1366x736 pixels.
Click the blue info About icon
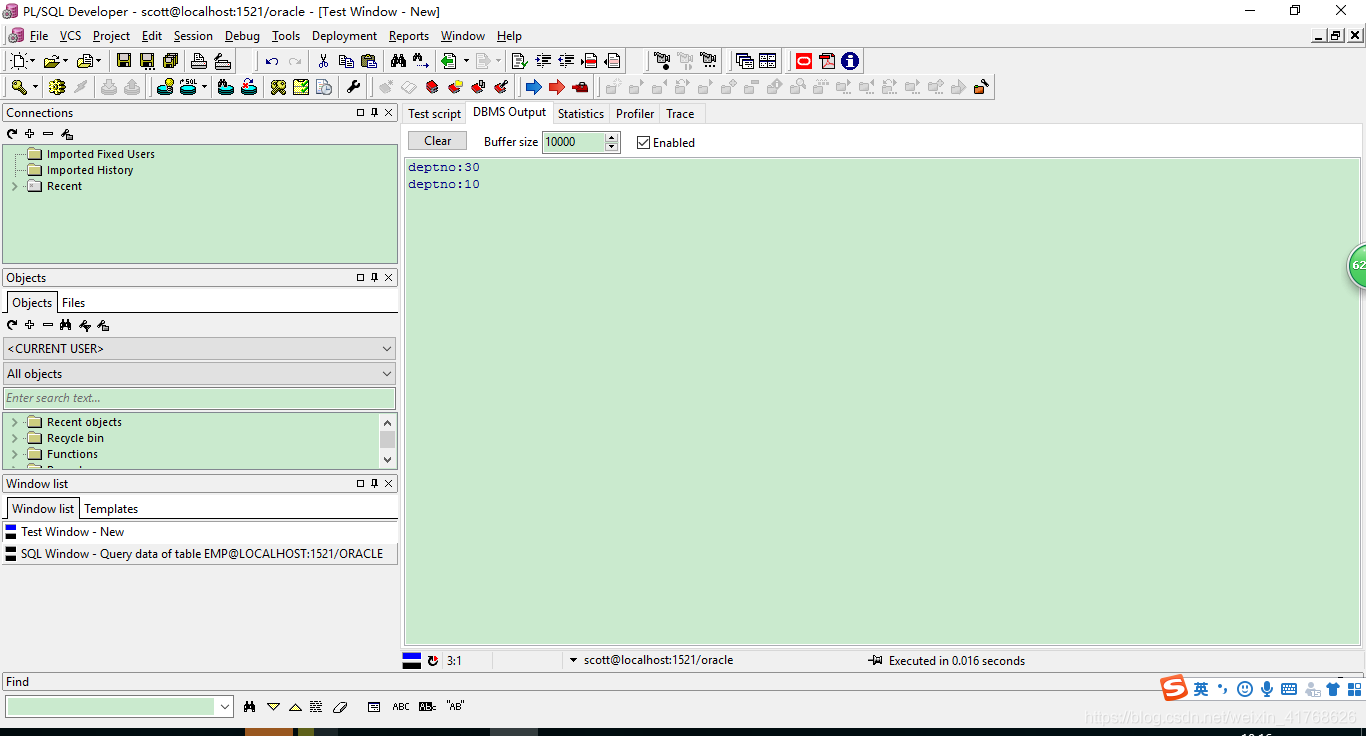coord(850,61)
